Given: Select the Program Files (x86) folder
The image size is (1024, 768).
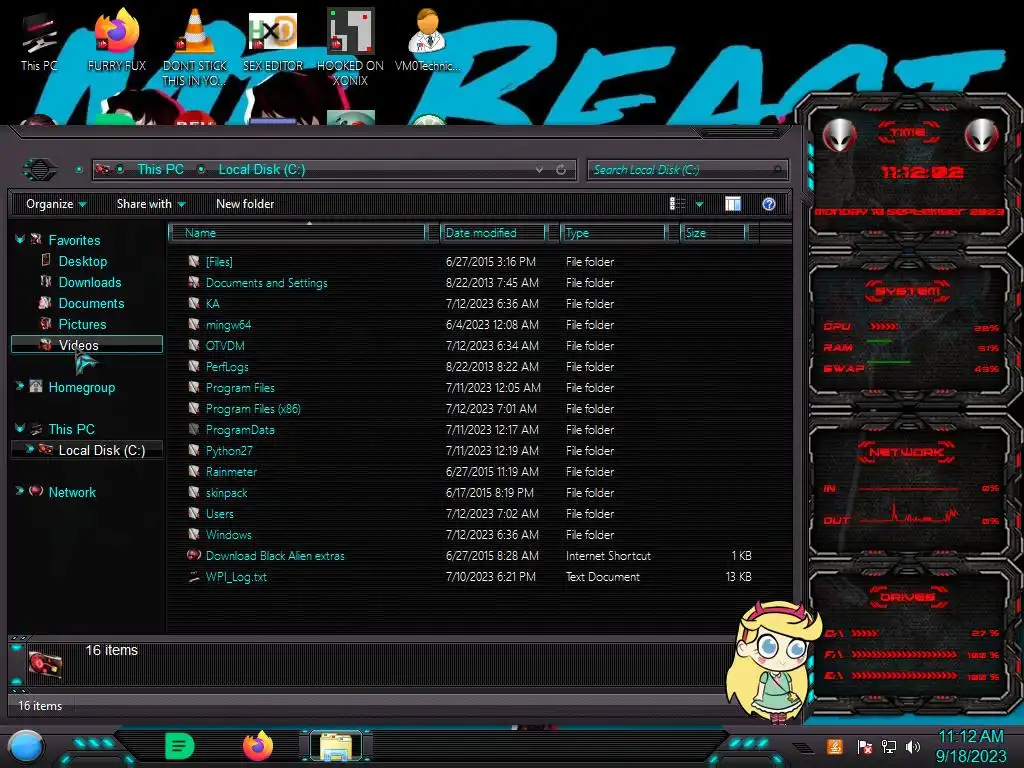Looking at the screenshot, I should (253, 409).
